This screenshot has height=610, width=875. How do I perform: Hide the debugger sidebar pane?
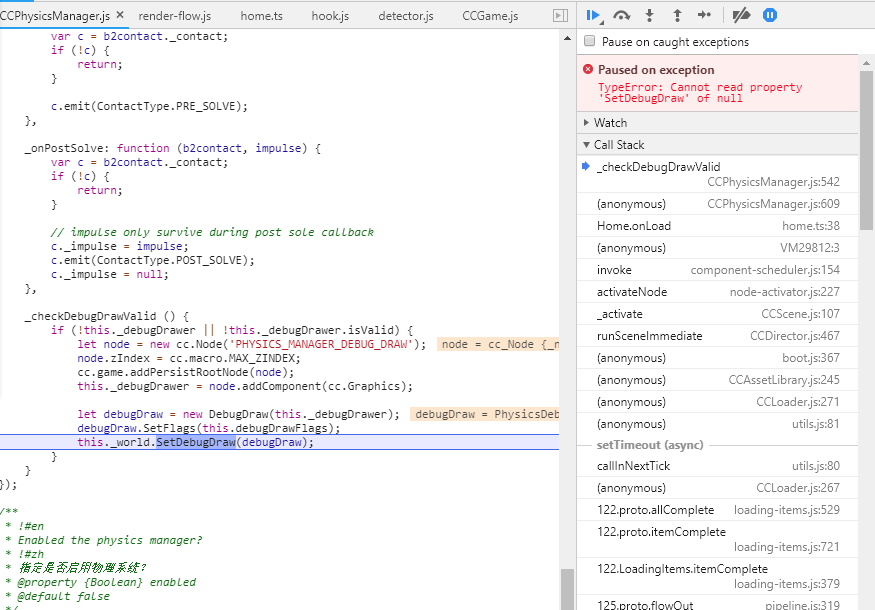tap(560, 16)
